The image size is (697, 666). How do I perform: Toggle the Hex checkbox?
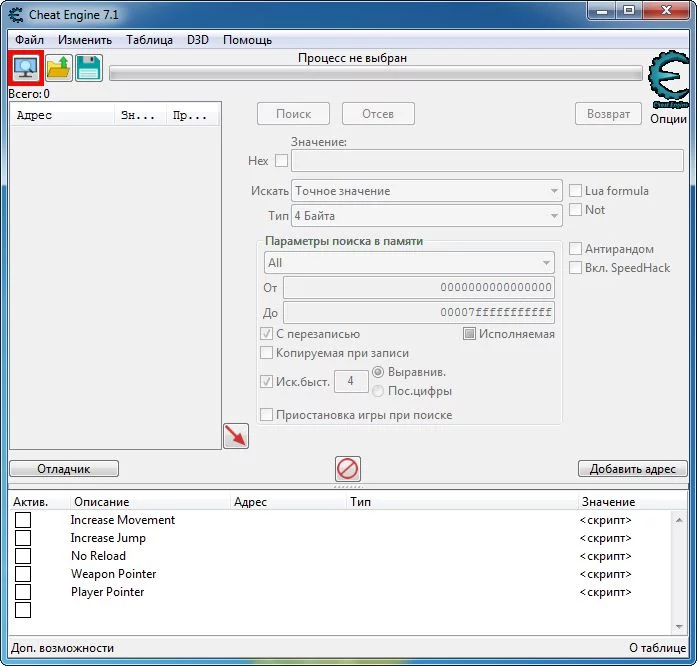click(x=281, y=160)
